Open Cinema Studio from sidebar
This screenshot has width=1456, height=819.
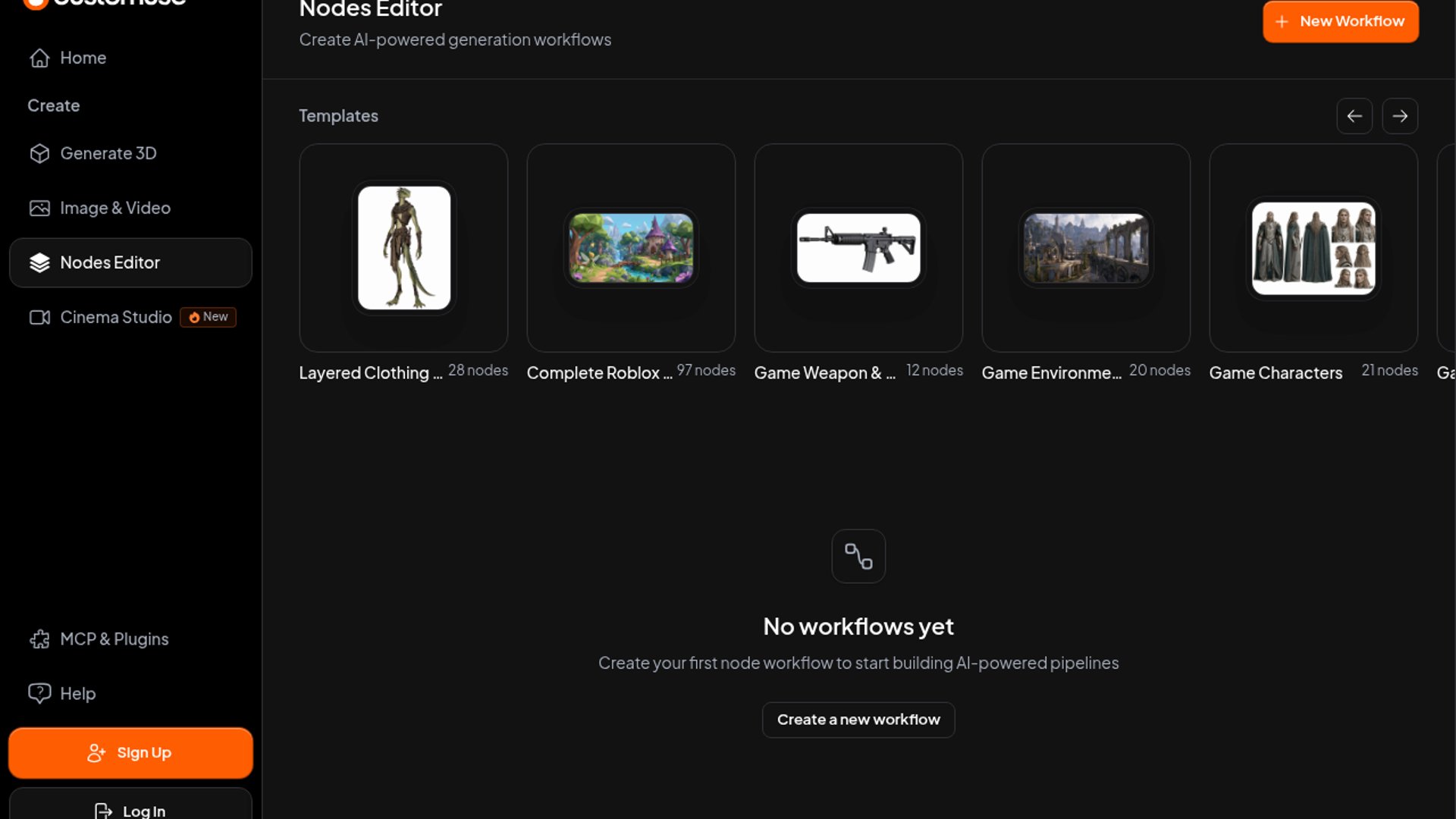coord(130,318)
